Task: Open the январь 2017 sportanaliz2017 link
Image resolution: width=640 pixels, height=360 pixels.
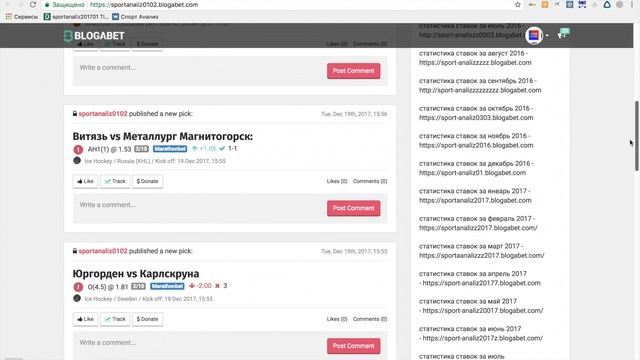Action: [475, 200]
